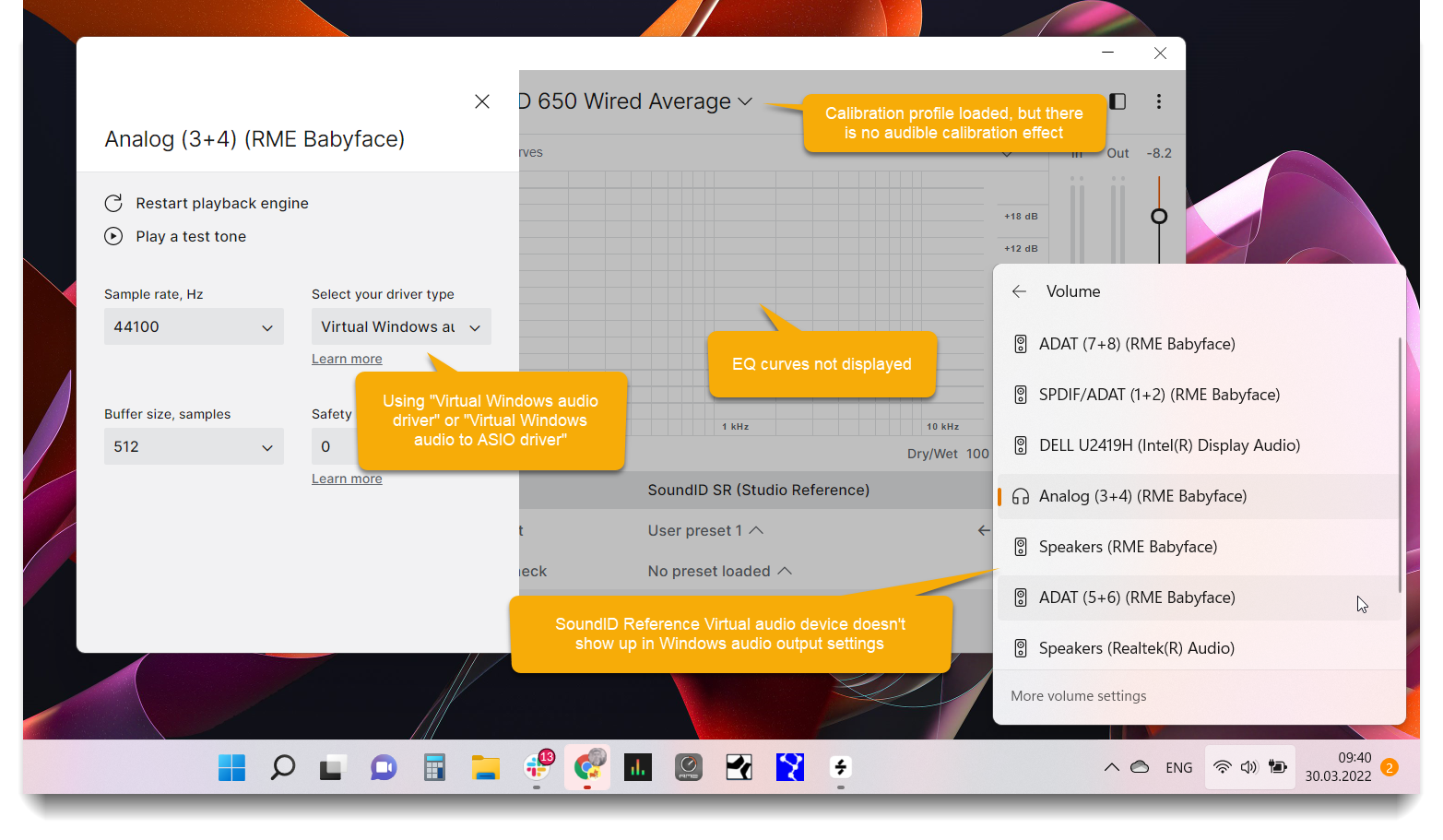Screen dimensions: 1443x840
Task: Open the Sample rate 44100 dropdown
Action: [x=194, y=326]
